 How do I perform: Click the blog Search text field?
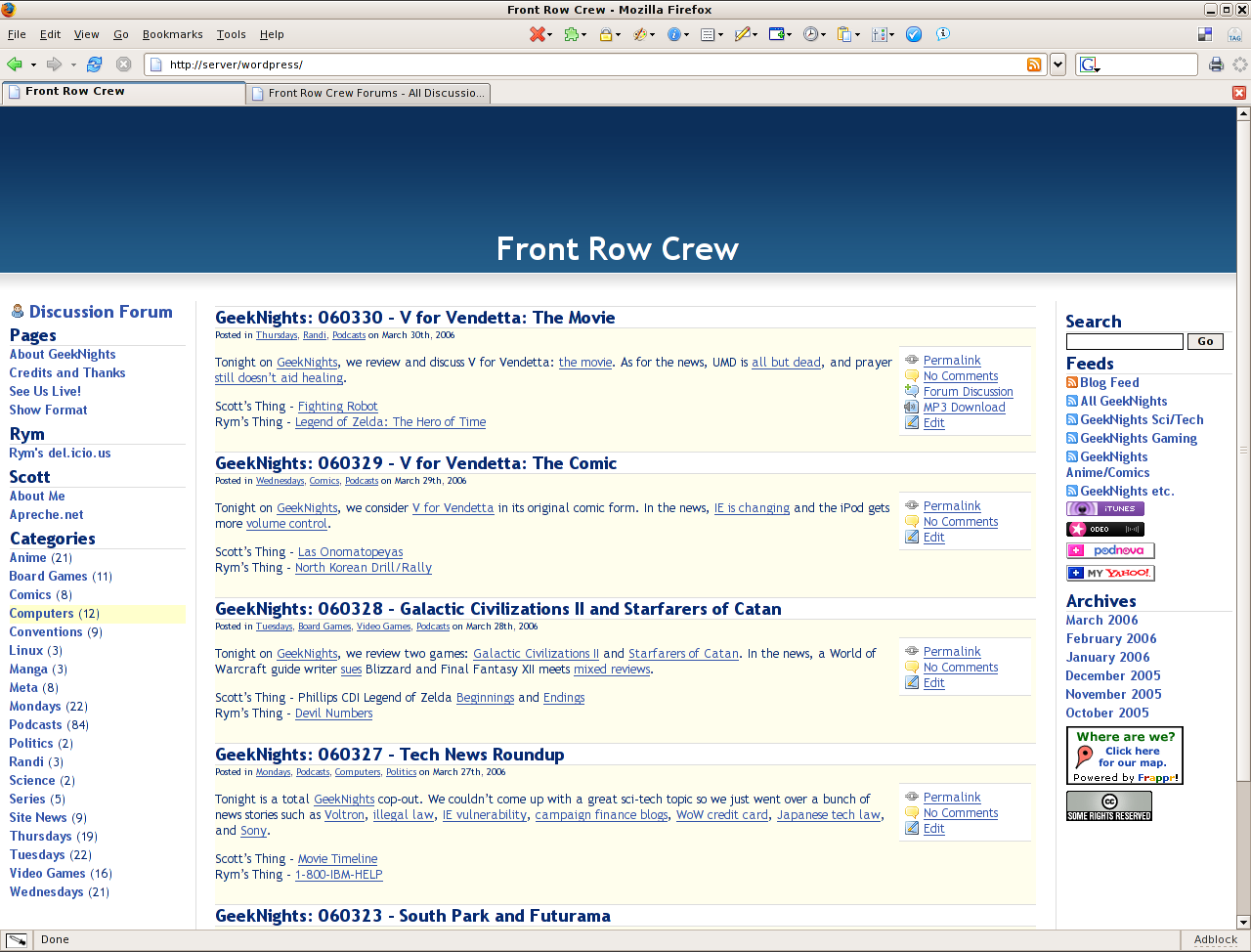coord(1124,341)
